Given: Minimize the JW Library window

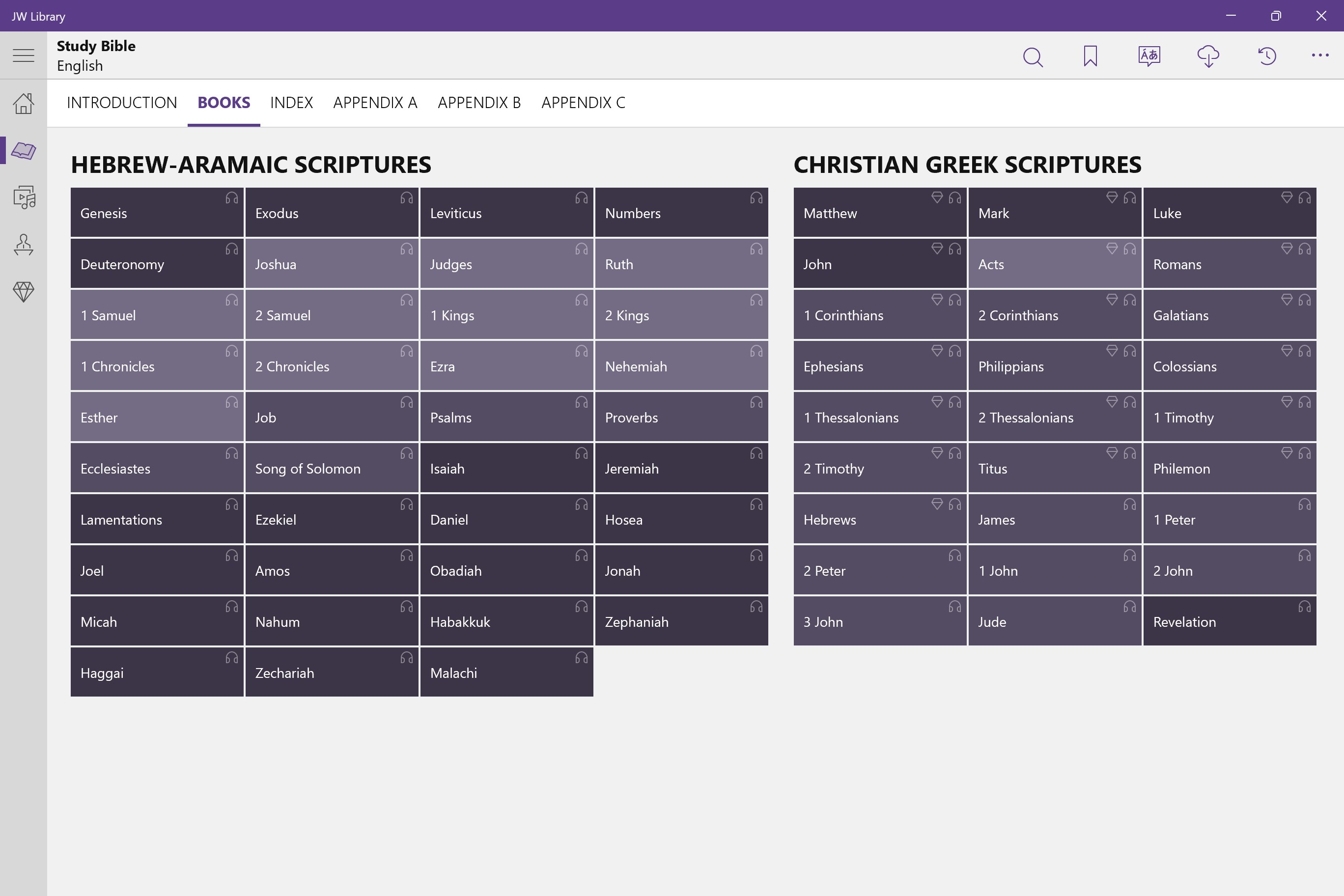Looking at the screenshot, I should click(1231, 15).
